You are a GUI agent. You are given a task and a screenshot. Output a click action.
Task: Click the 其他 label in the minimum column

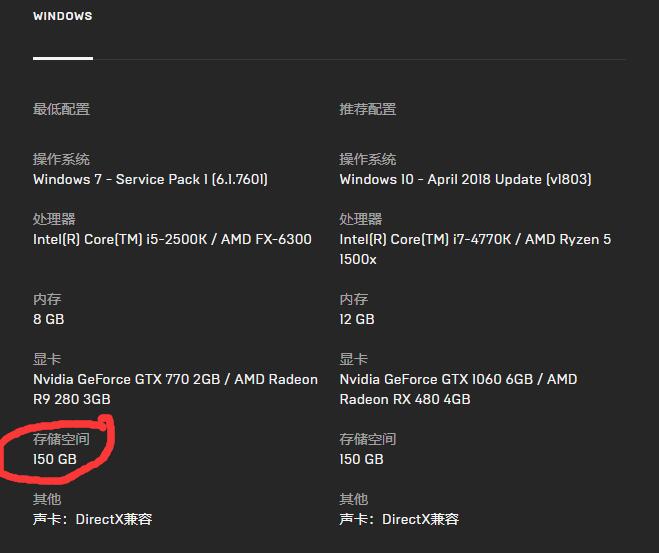[x=47, y=499]
